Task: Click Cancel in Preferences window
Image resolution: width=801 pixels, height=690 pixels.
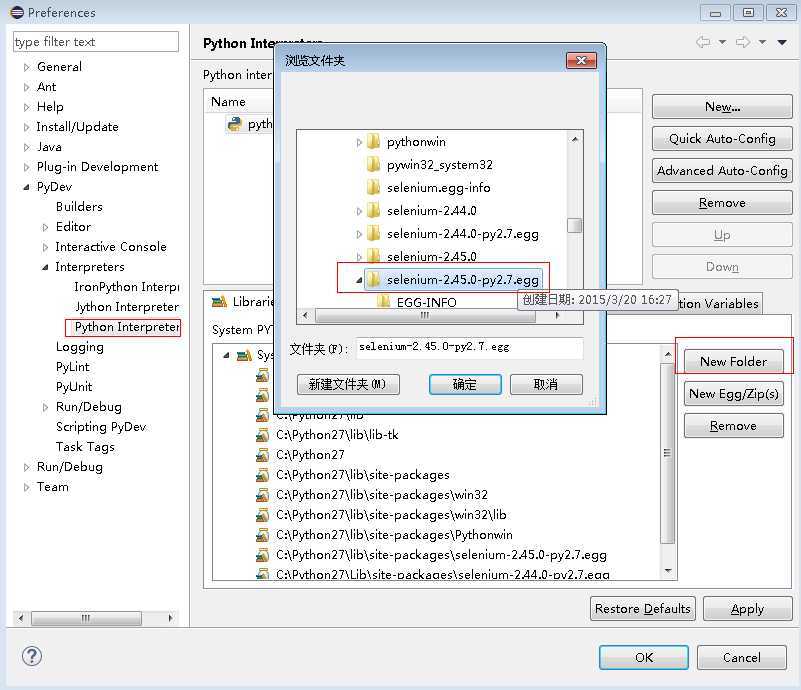Action: coord(741,657)
